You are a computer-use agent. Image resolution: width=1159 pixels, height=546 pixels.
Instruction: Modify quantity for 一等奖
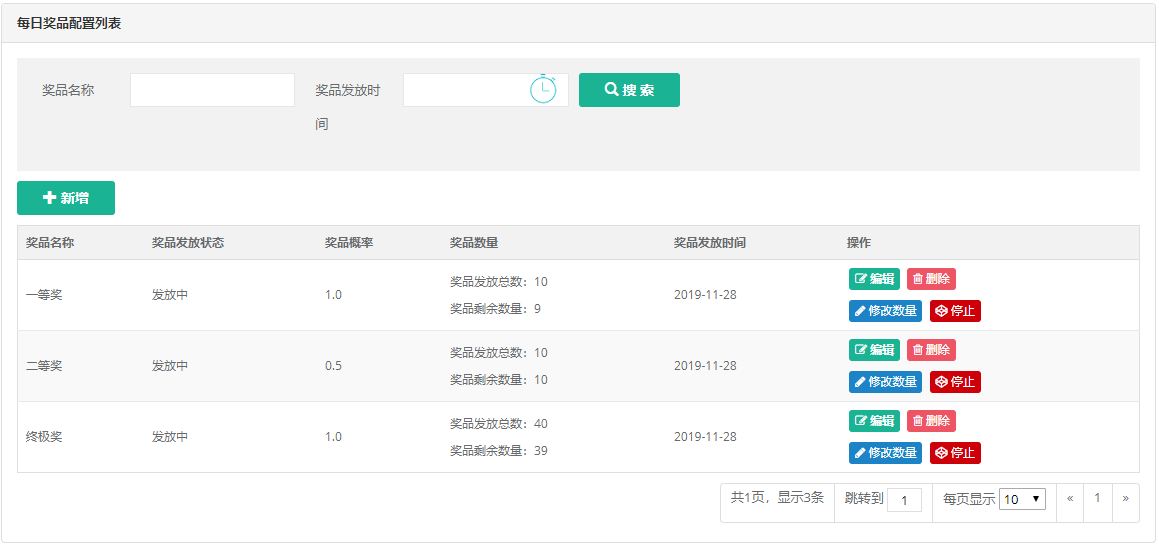[886, 311]
